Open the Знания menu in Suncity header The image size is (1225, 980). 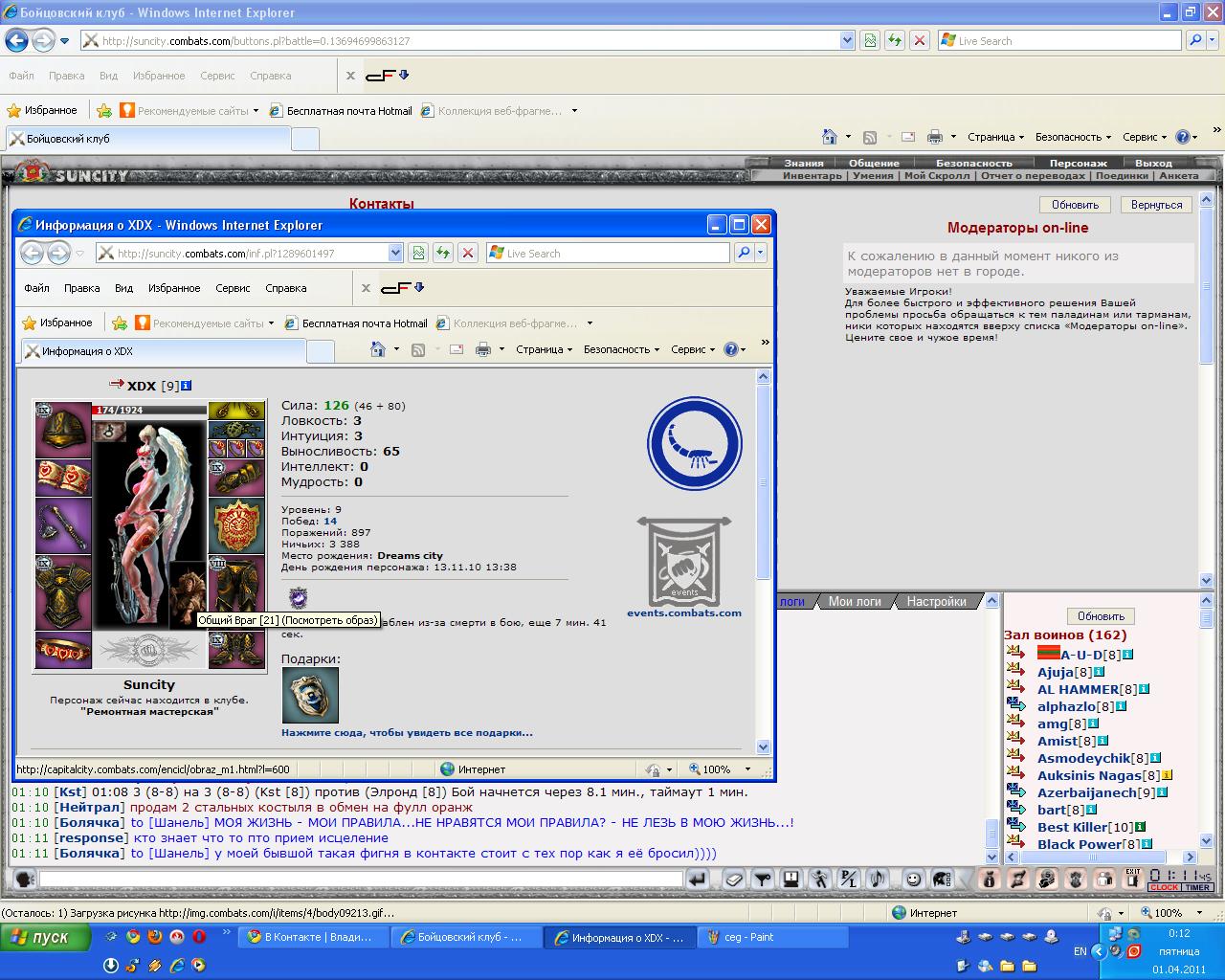pos(804,163)
